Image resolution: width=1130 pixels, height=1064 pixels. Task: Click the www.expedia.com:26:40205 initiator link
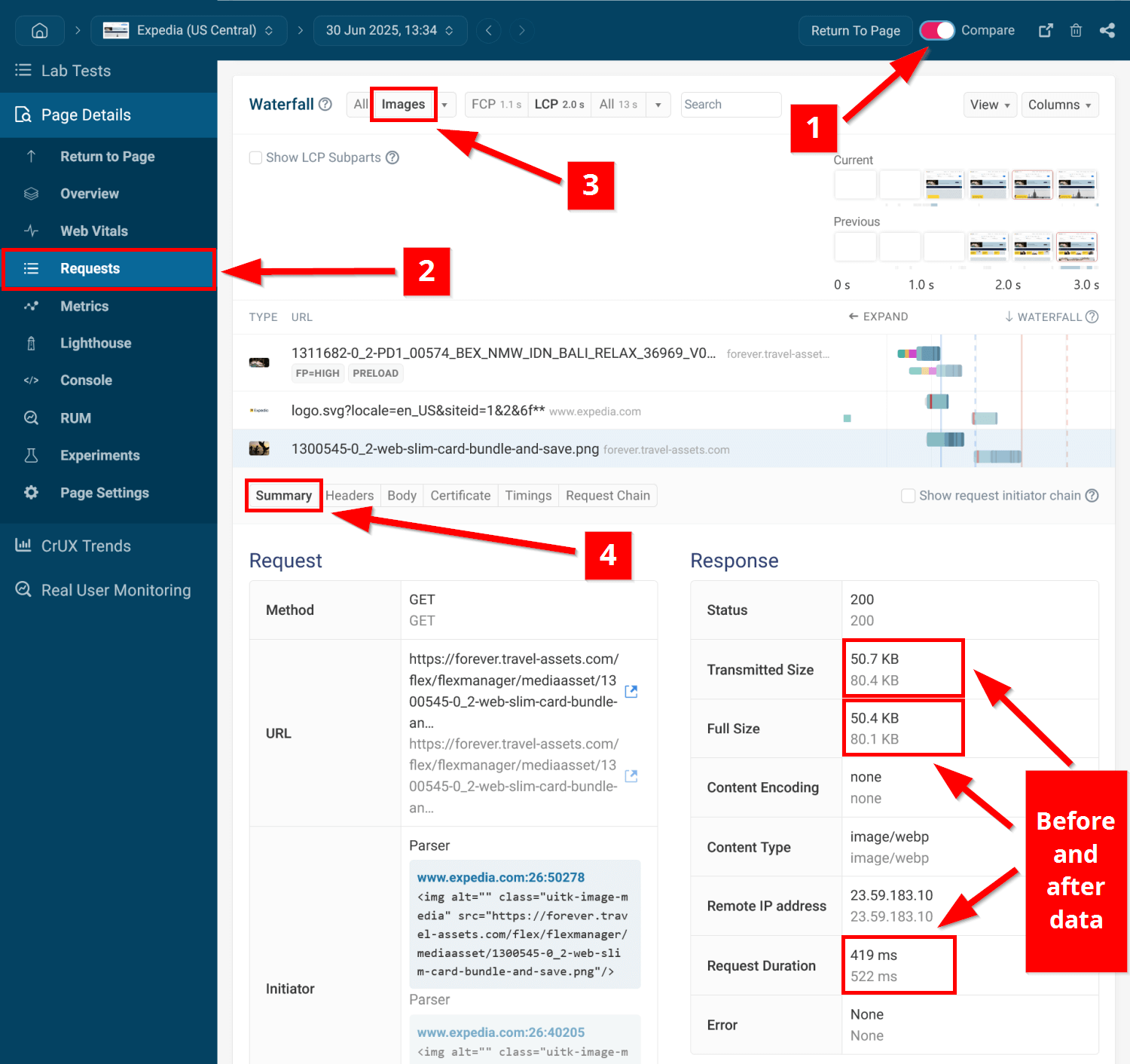tap(501, 1032)
